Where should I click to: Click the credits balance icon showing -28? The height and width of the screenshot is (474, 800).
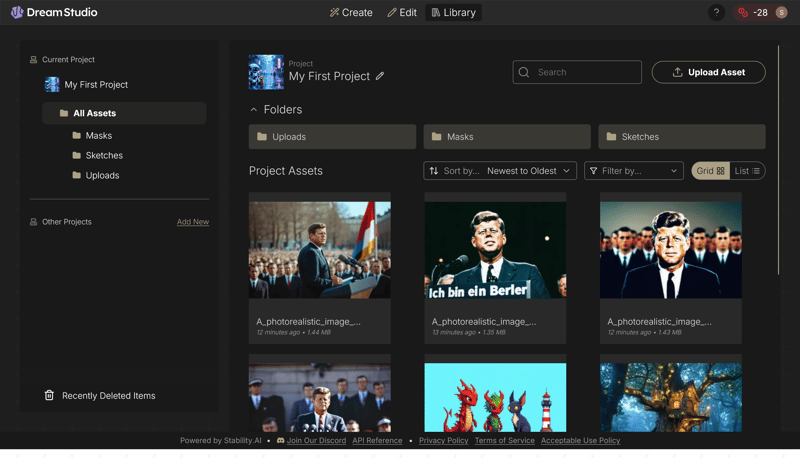[743, 13]
